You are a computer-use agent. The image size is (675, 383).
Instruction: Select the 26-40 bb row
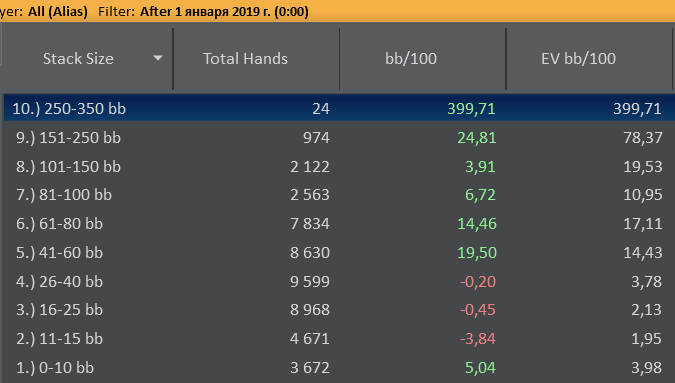click(x=339, y=281)
